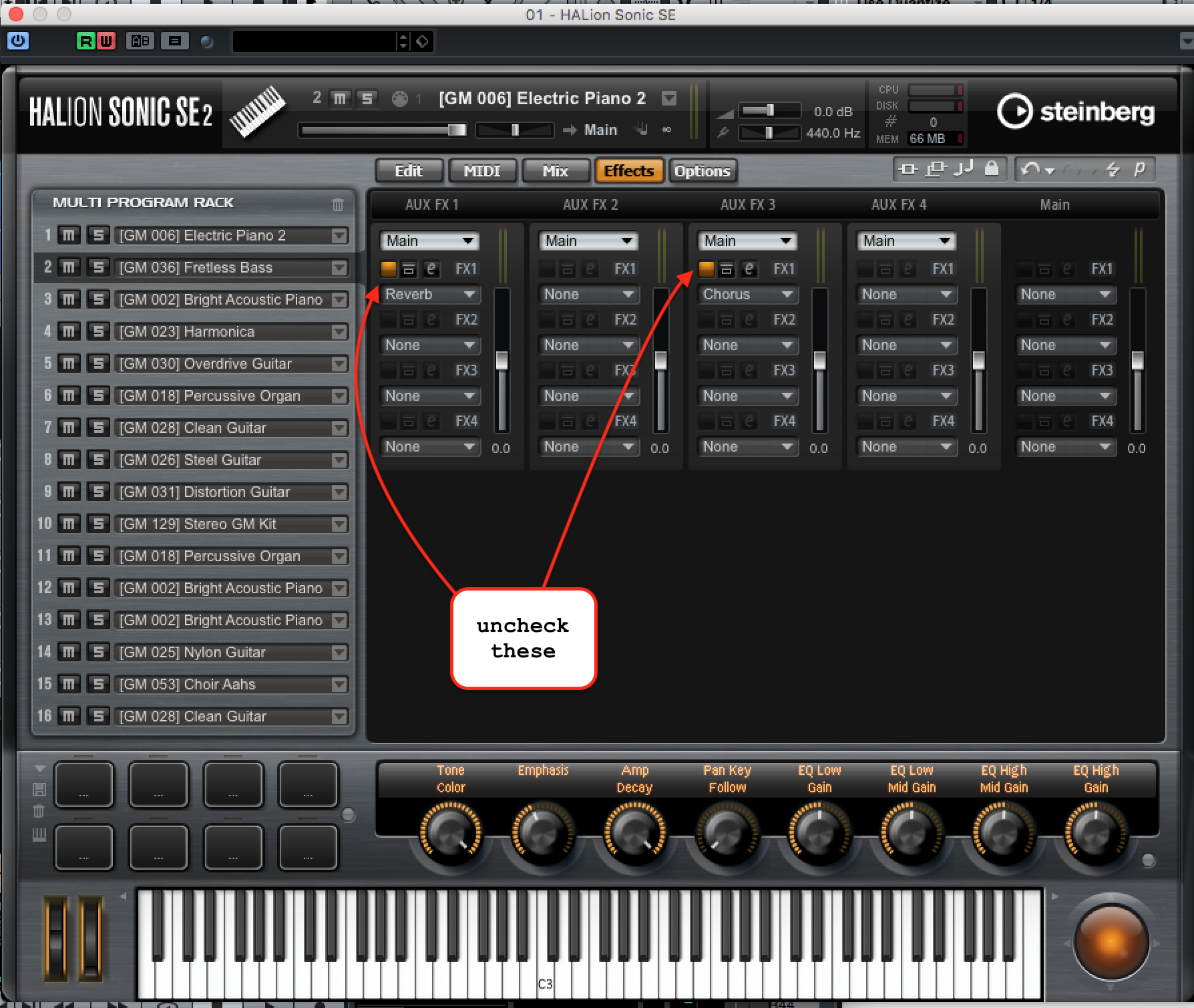Click the undo arrow icon
Screen dimensions: 1194x1008
click(x=1030, y=169)
